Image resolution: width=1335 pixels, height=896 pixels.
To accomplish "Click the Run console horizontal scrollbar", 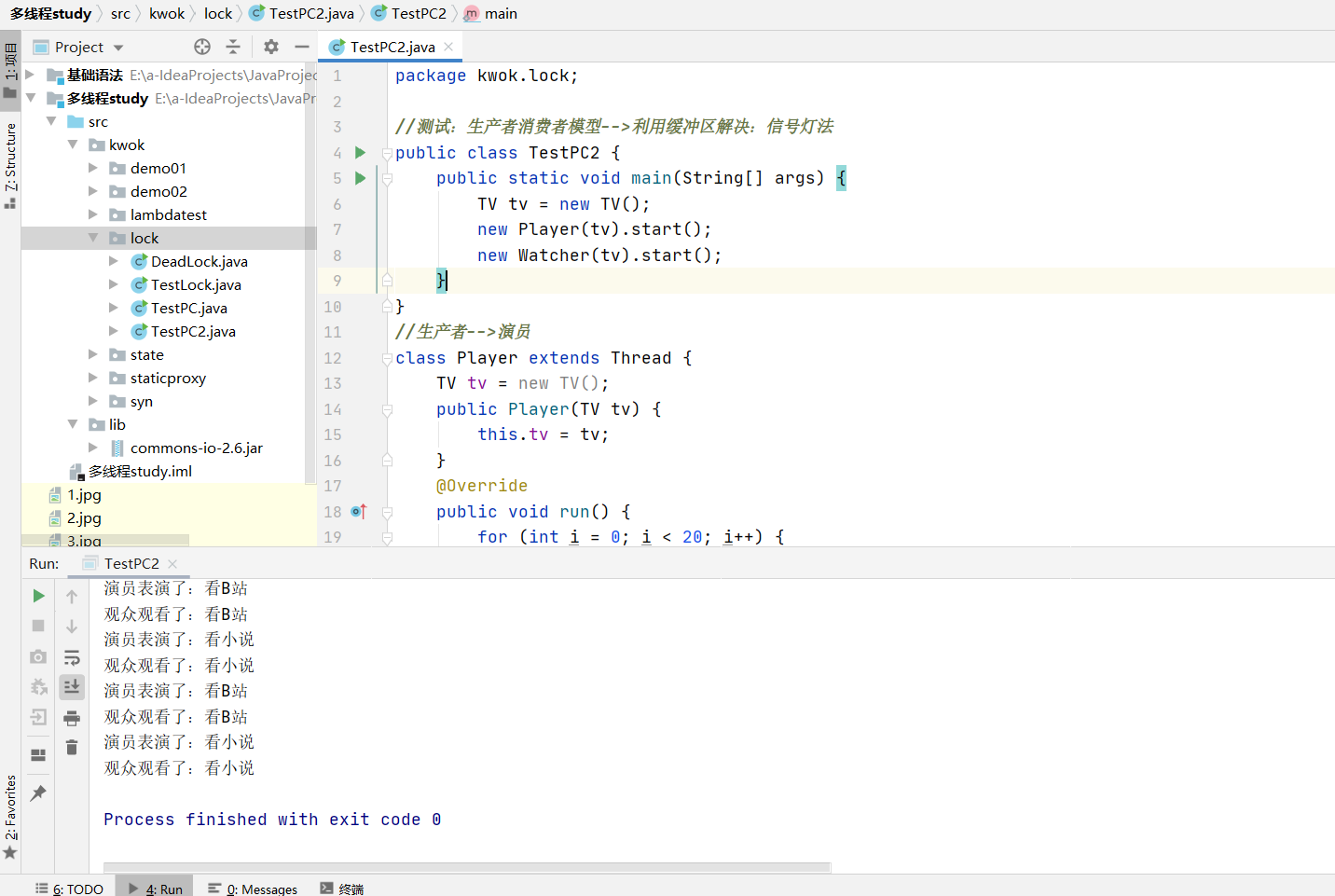I will click(467, 867).
